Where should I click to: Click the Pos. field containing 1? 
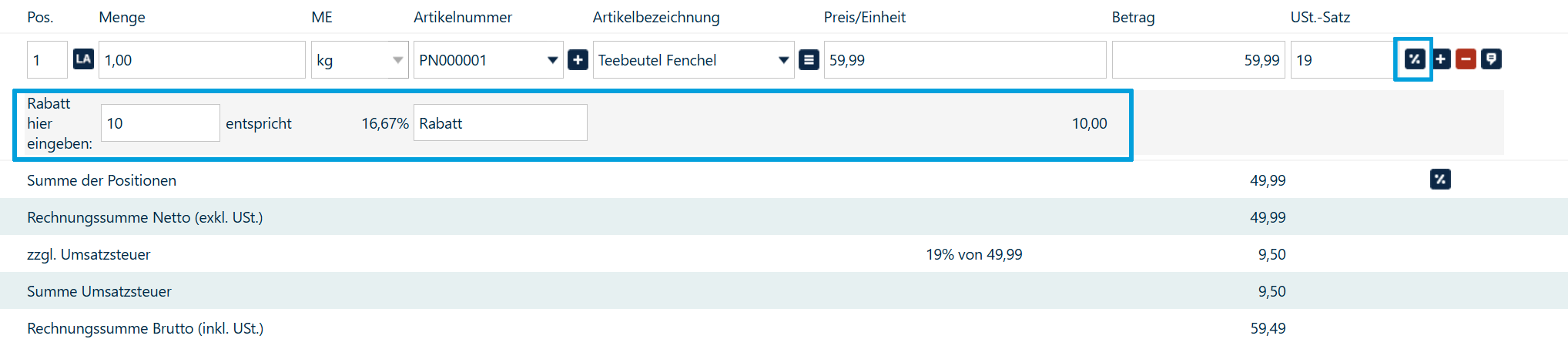click(46, 60)
